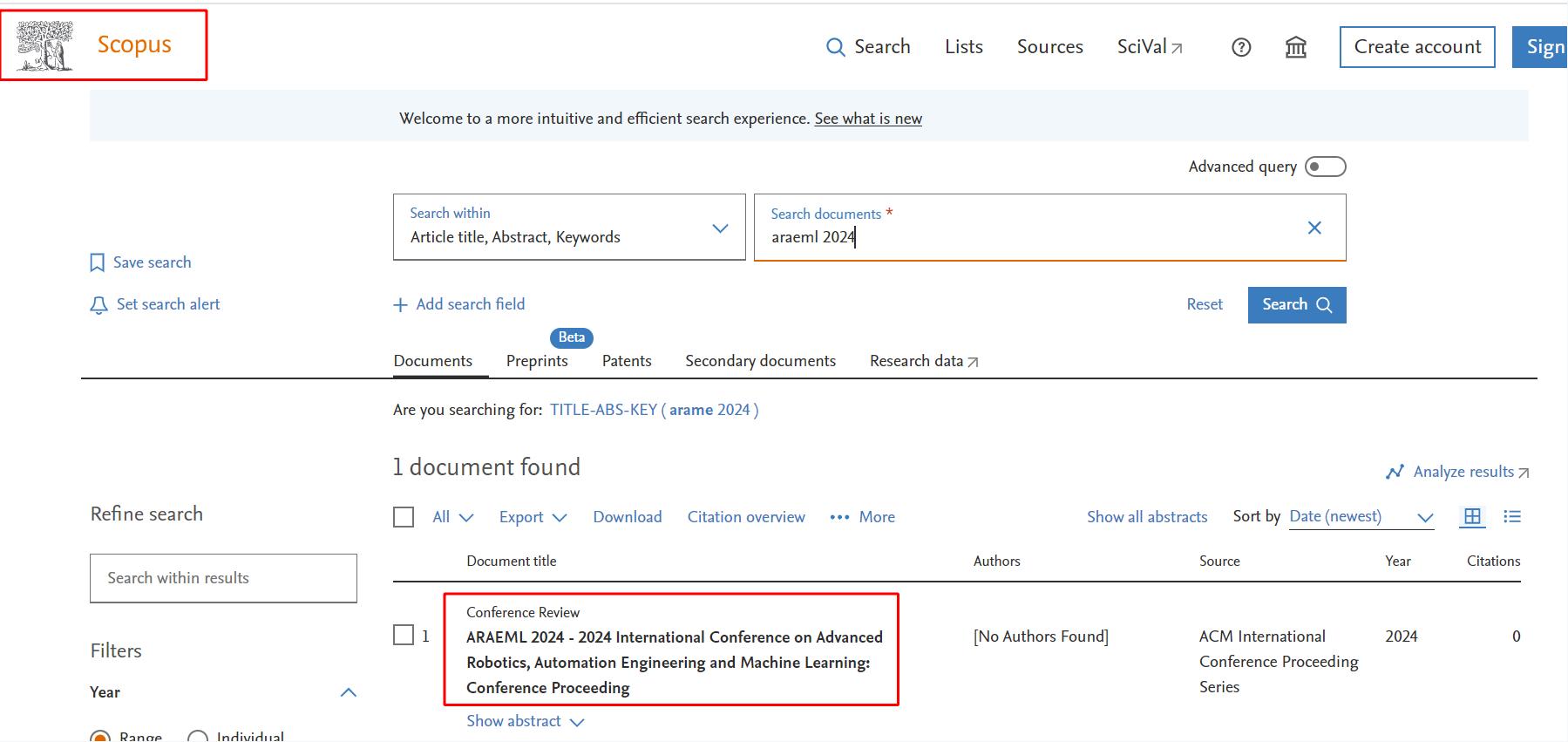Collapse the Year filter section

pos(349,692)
